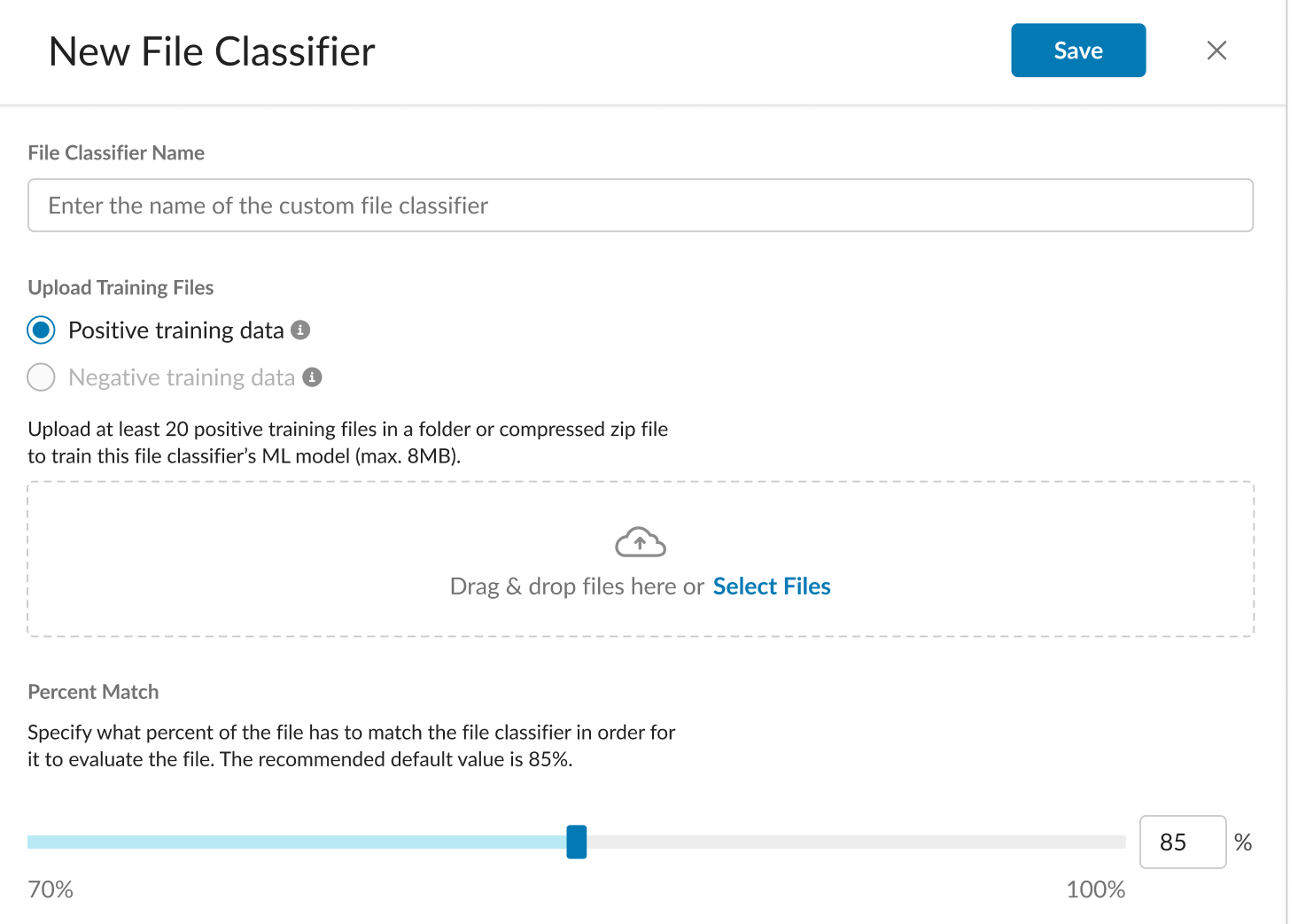
Task: Close the New File Classifier dialog
Action: 1216,50
